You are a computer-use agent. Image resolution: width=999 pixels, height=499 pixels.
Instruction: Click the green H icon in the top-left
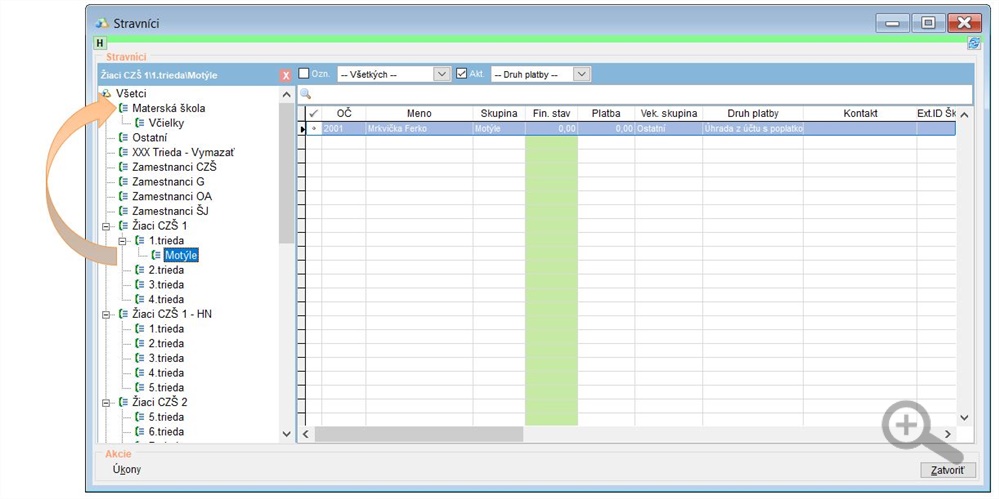100,43
